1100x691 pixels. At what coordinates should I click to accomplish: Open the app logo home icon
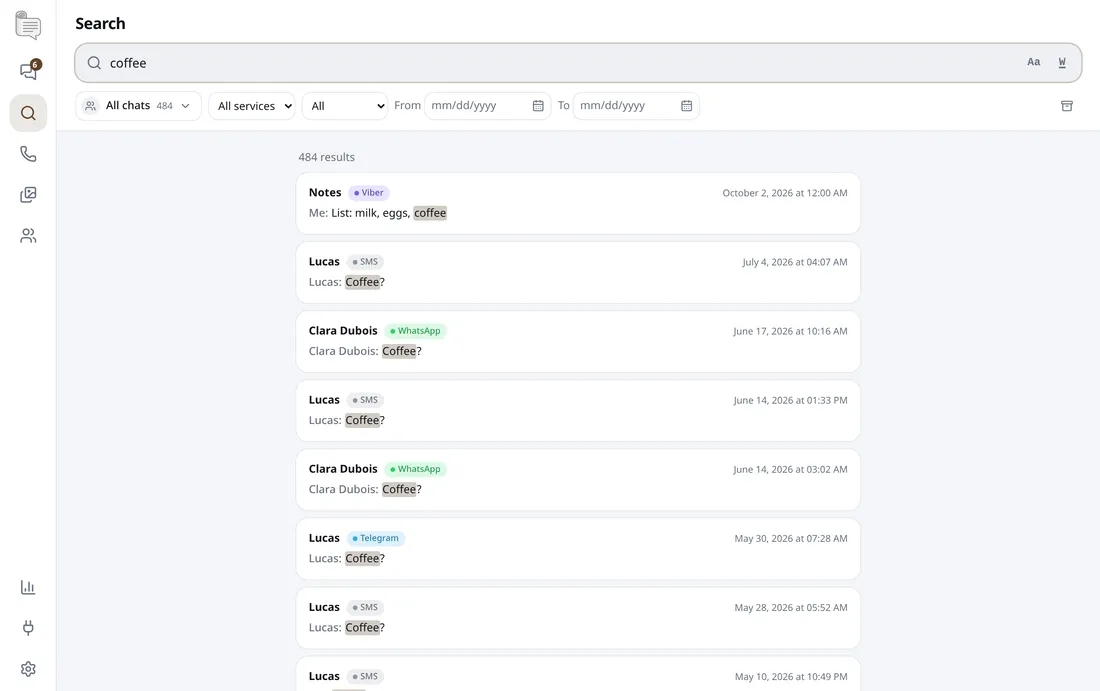click(28, 25)
